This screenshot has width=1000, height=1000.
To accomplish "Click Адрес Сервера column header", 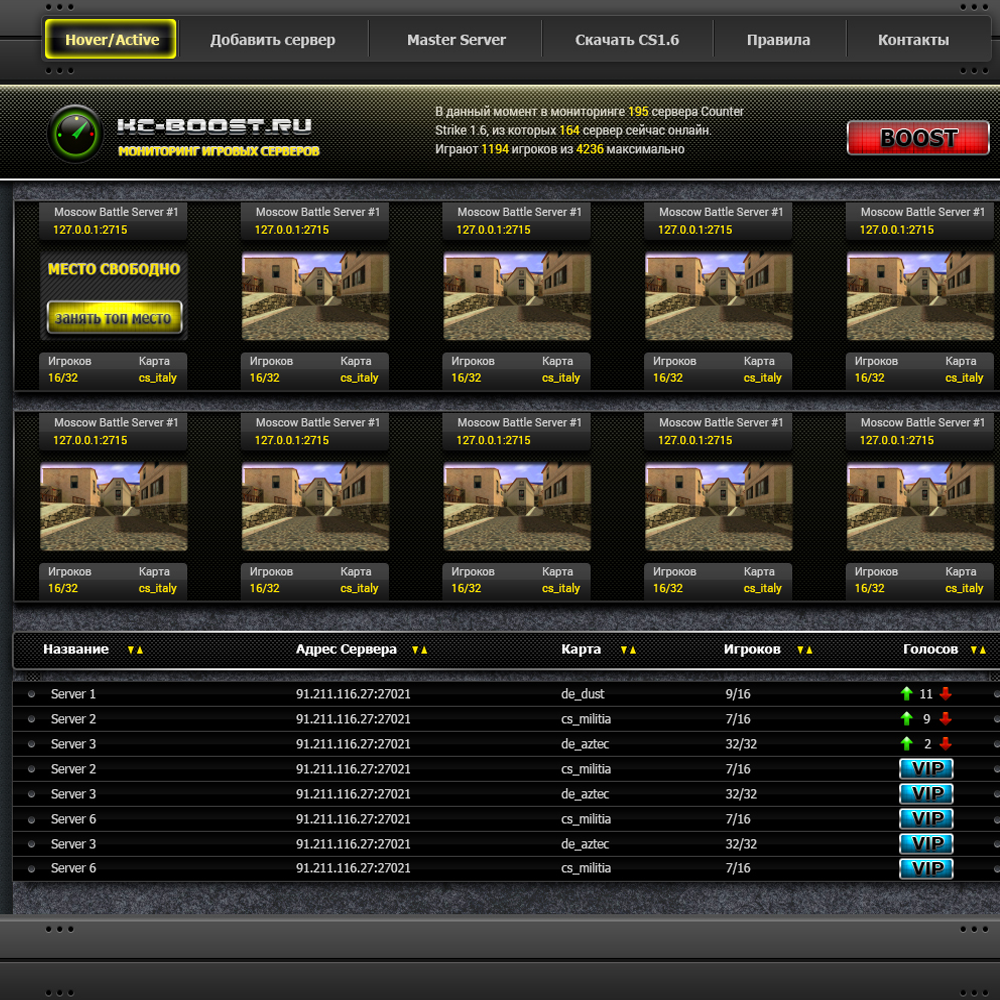I will click(346, 649).
